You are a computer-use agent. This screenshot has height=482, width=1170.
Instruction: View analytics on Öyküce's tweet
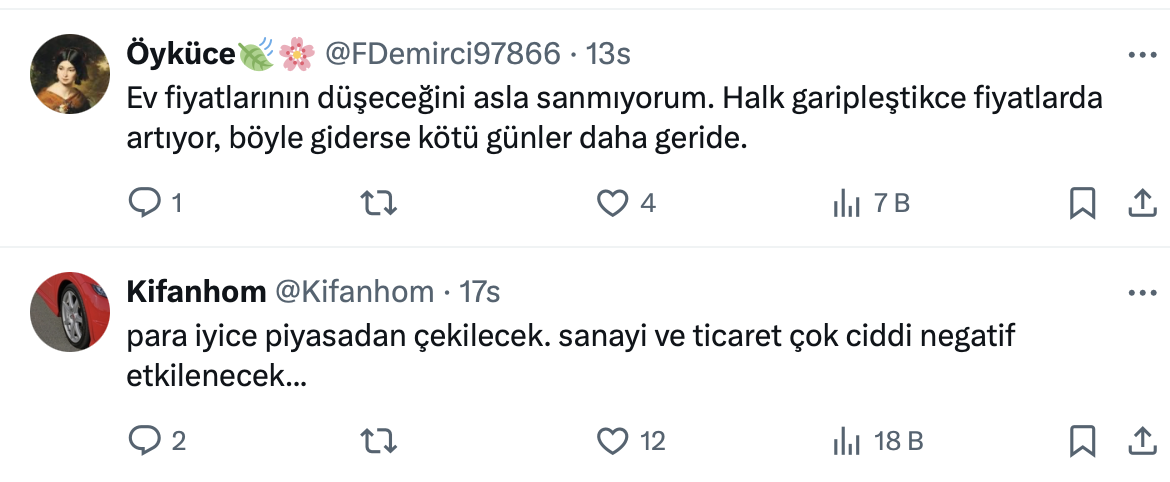tap(847, 204)
